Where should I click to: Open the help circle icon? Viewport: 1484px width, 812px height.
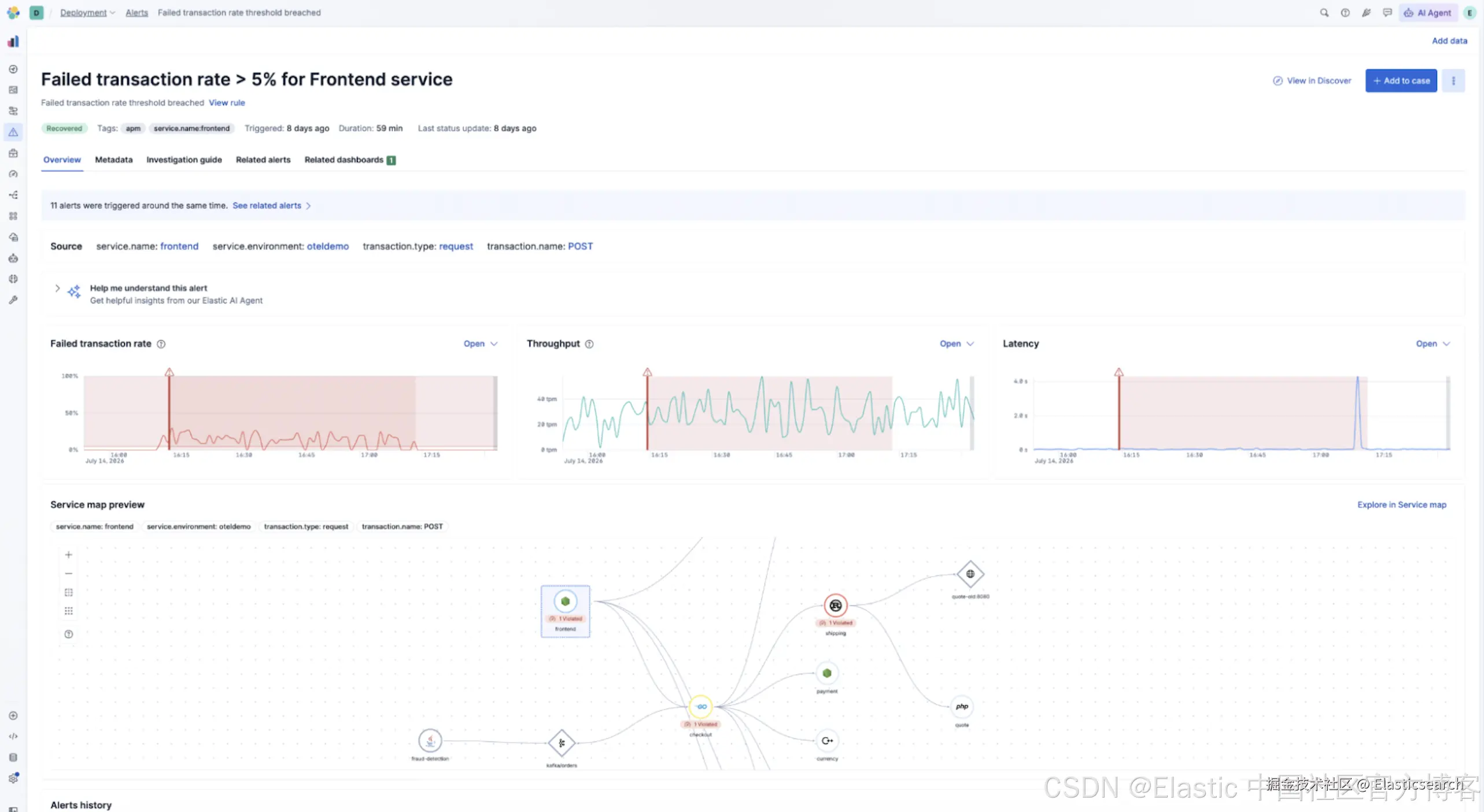[1345, 12]
